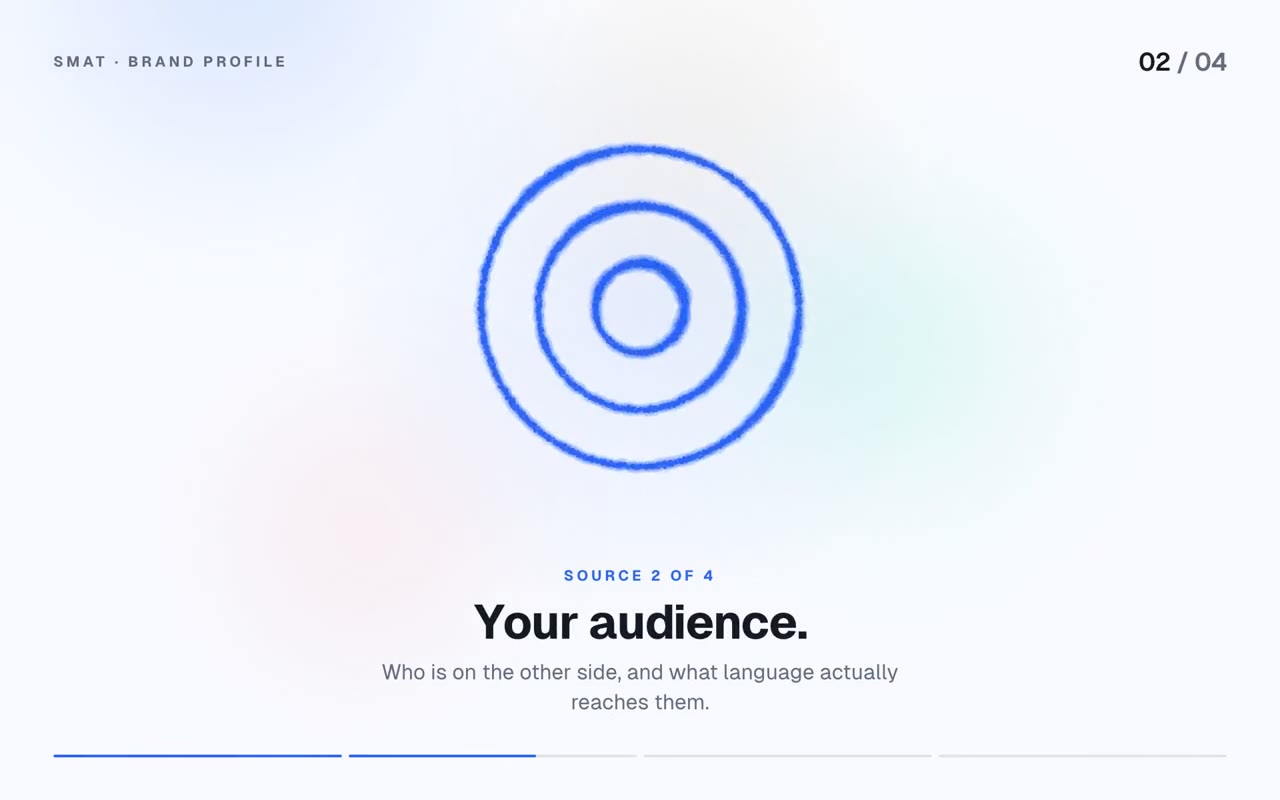The width and height of the screenshot is (1280, 800).
Task: Click the word 'Your' in the heading
Action: (526, 622)
